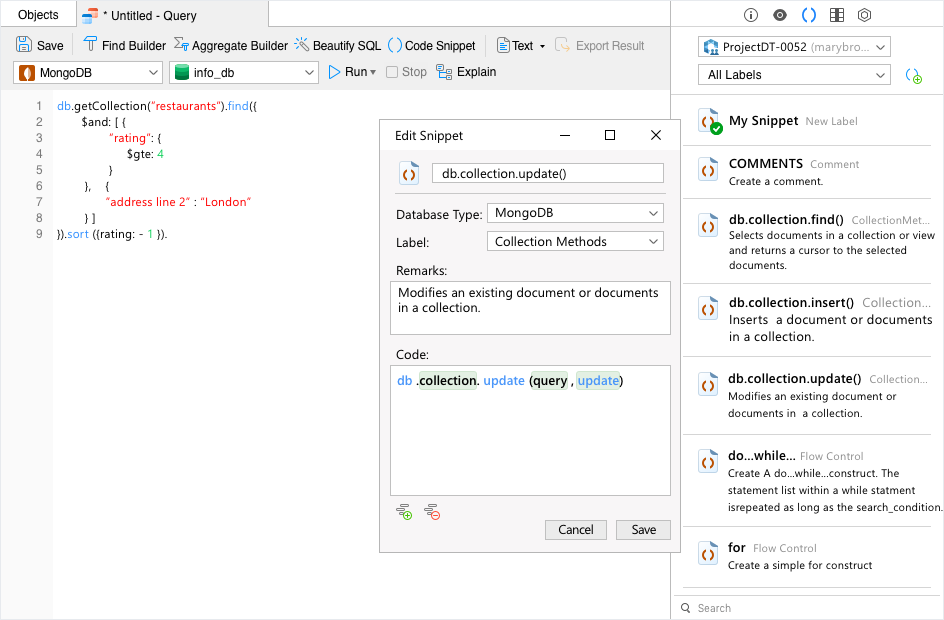This screenshot has height=620, width=944.
Task: Click the add placeholder icon
Action: [404, 512]
